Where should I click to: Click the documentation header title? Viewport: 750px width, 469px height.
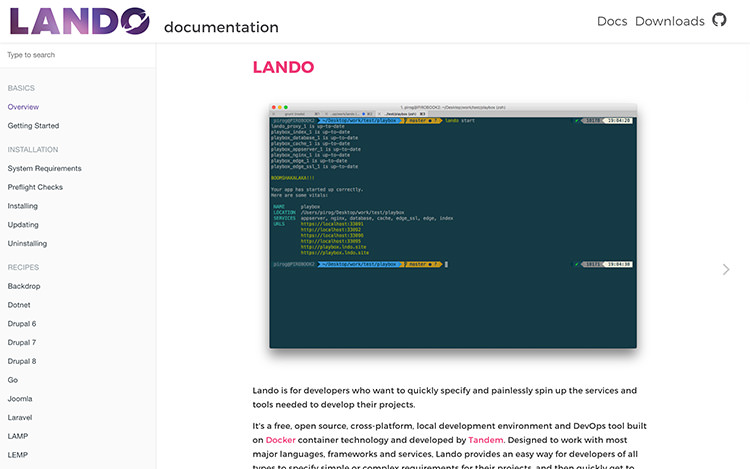point(221,27)
